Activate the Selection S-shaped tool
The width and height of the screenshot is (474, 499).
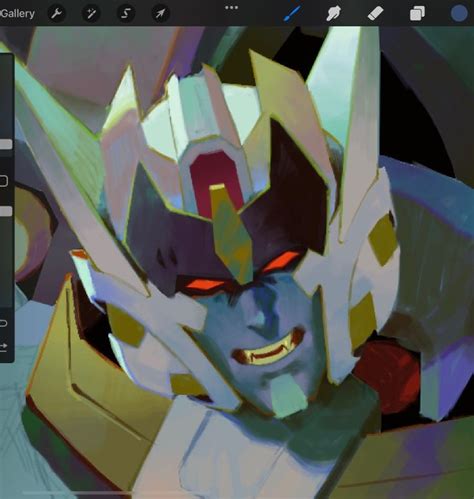point(126,14)
